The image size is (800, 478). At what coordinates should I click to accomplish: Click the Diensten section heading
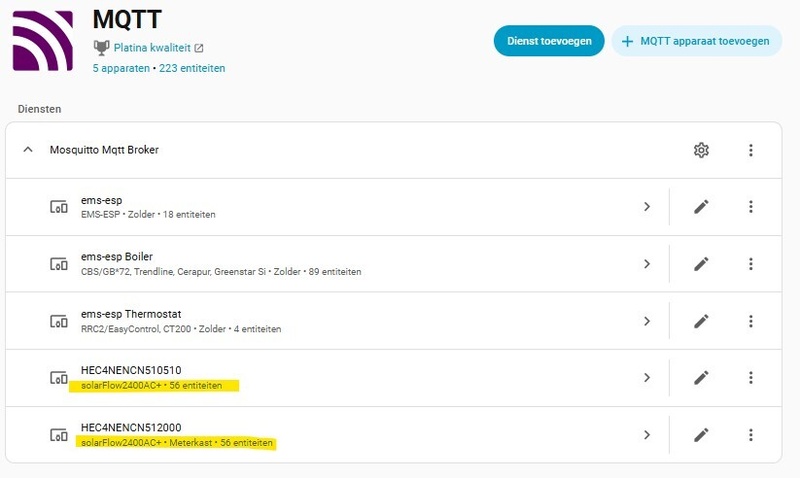(39, 109)
